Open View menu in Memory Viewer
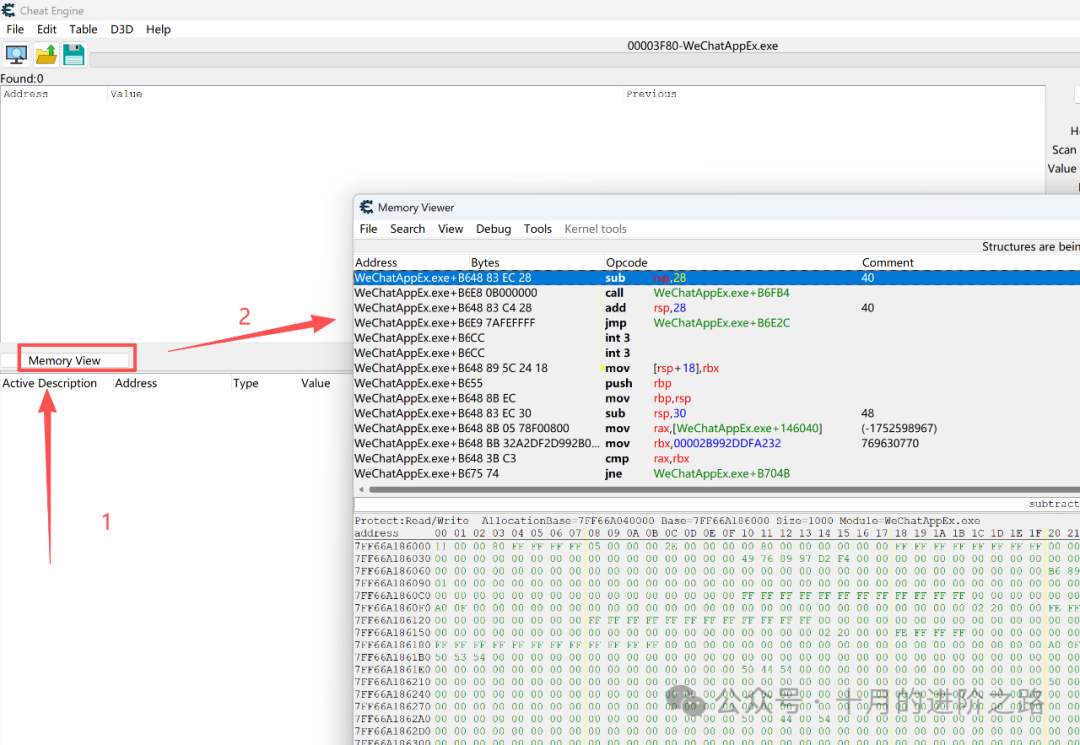 (450, 229)
